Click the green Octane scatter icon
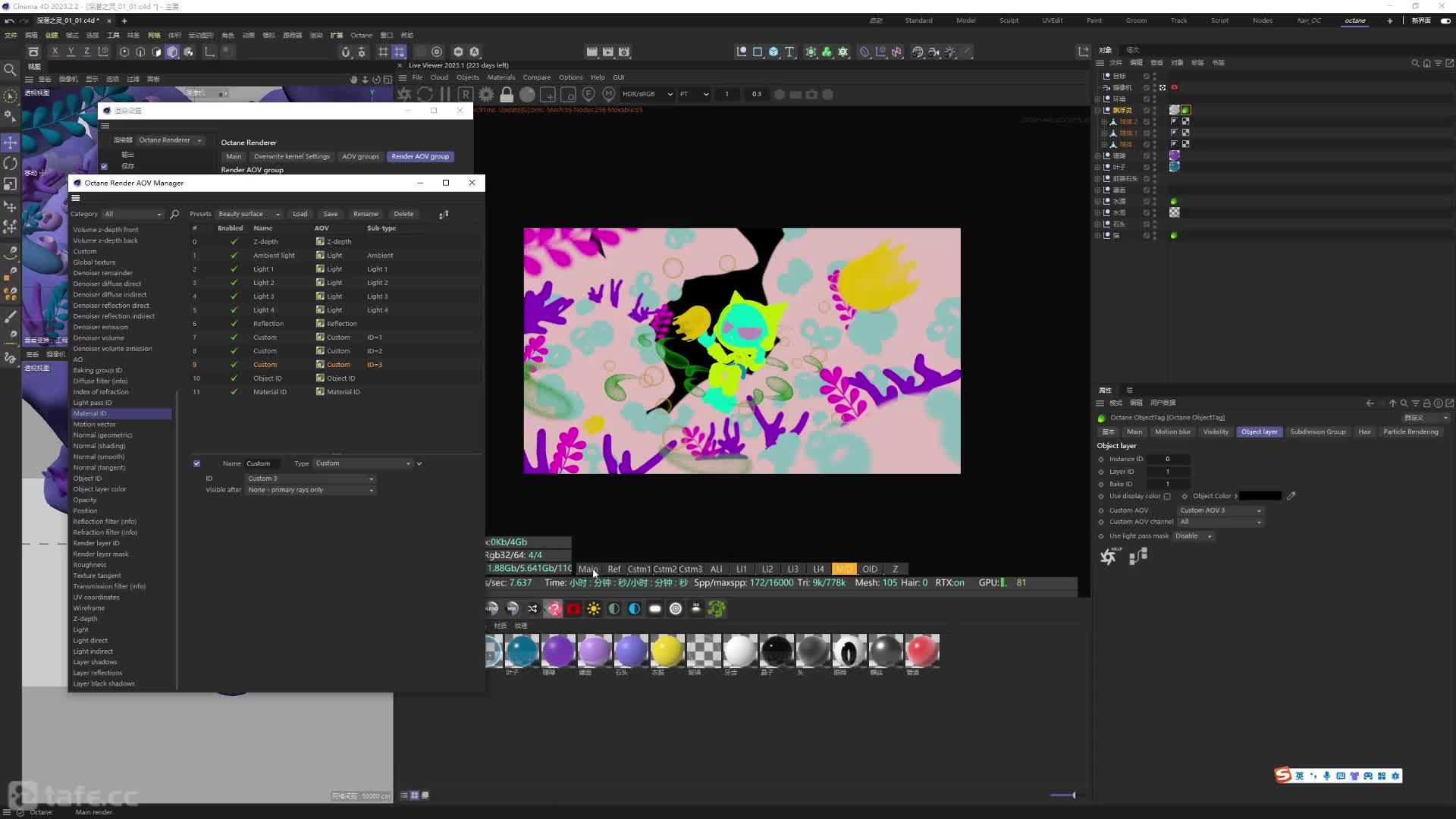The width and height of the screenshot is (1456, 819). pos(717,608)
